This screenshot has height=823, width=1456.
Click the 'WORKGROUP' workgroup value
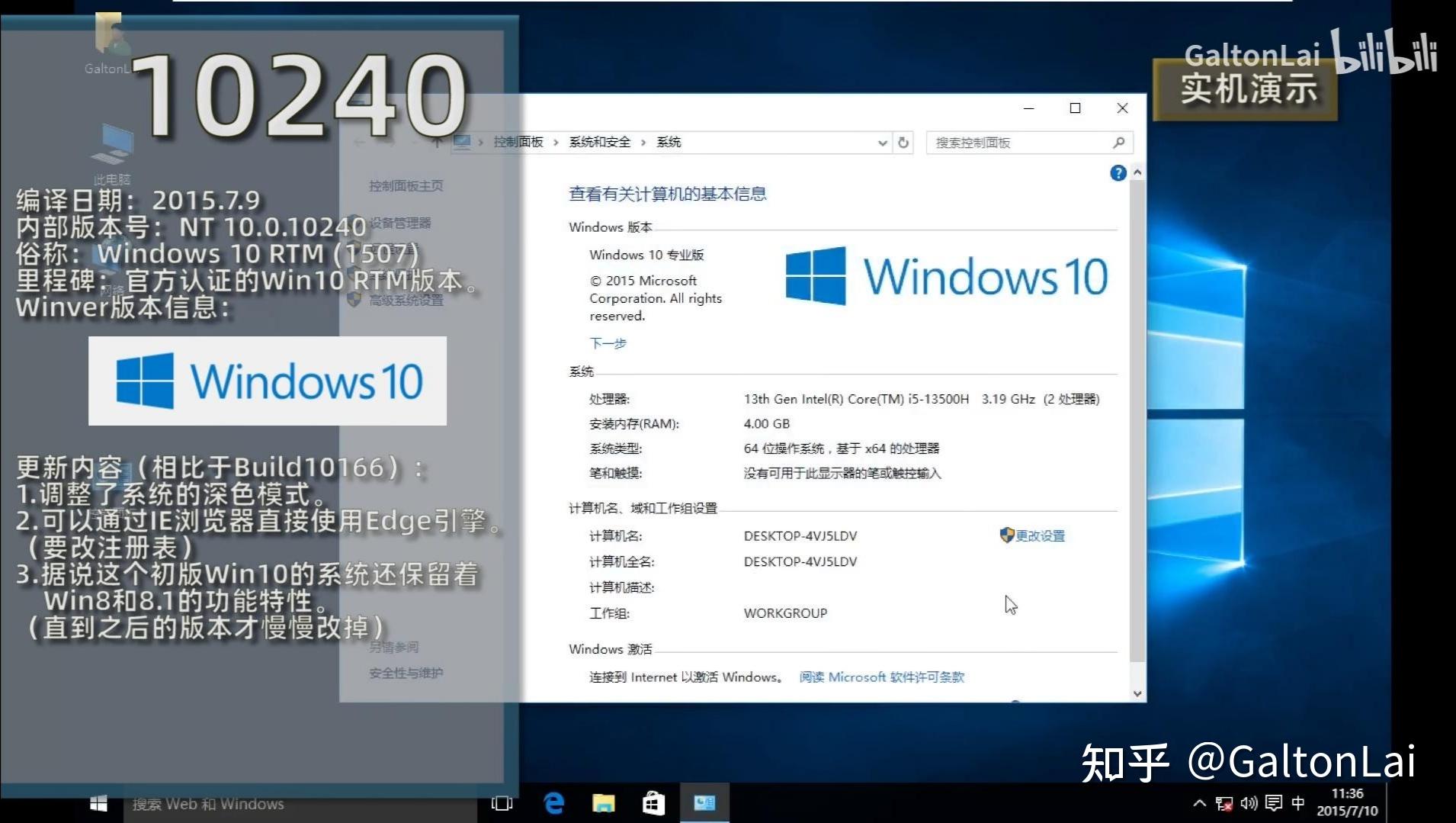[x=785, y=613]
